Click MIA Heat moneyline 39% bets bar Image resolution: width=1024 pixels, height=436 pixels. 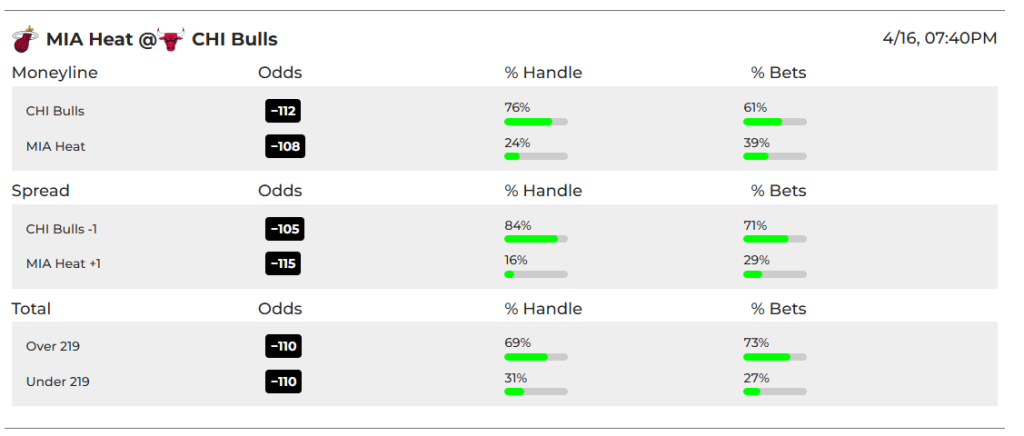click(775, 157)
